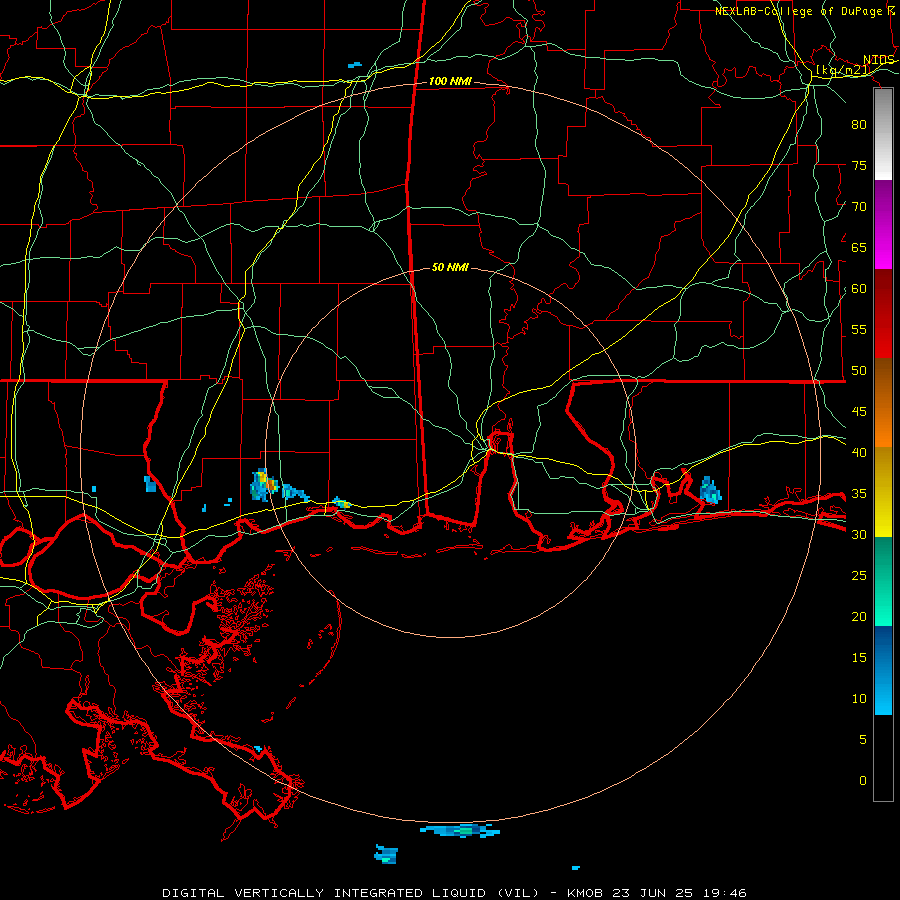The width and height of the screenshot is (900, 900).
Task: Click the scale value 55
Action: (859, 329)
